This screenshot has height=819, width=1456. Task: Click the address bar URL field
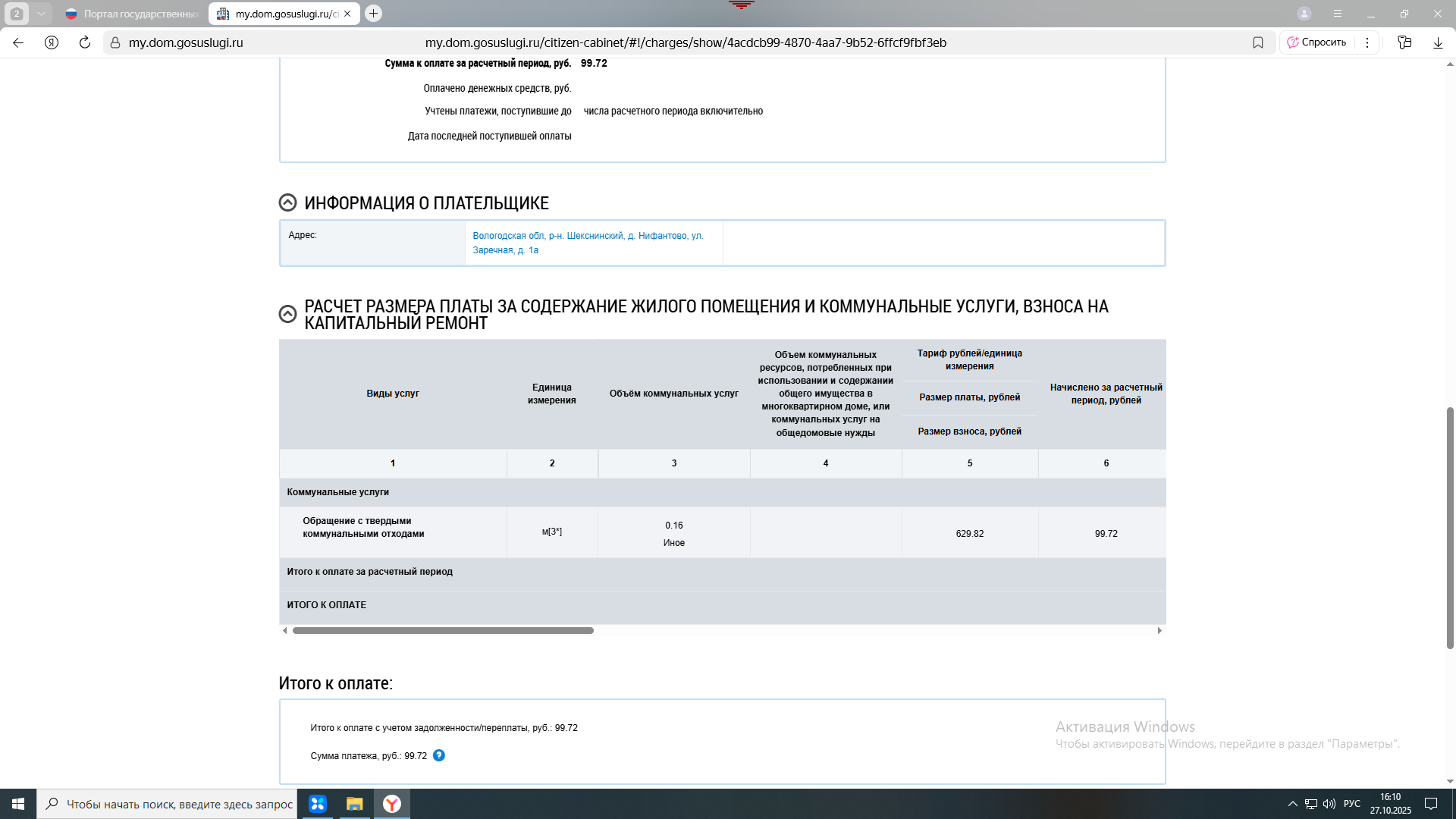[685, 42]
